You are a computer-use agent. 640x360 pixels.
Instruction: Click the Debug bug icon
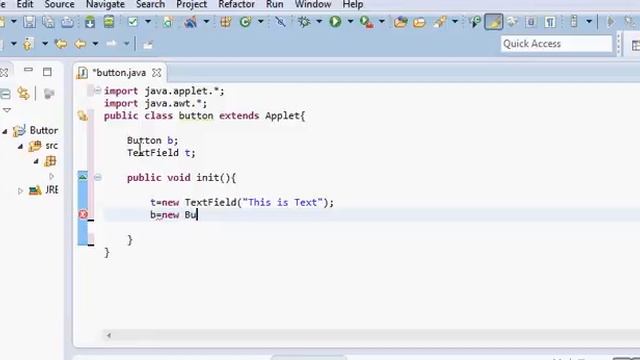coord(304,22)
